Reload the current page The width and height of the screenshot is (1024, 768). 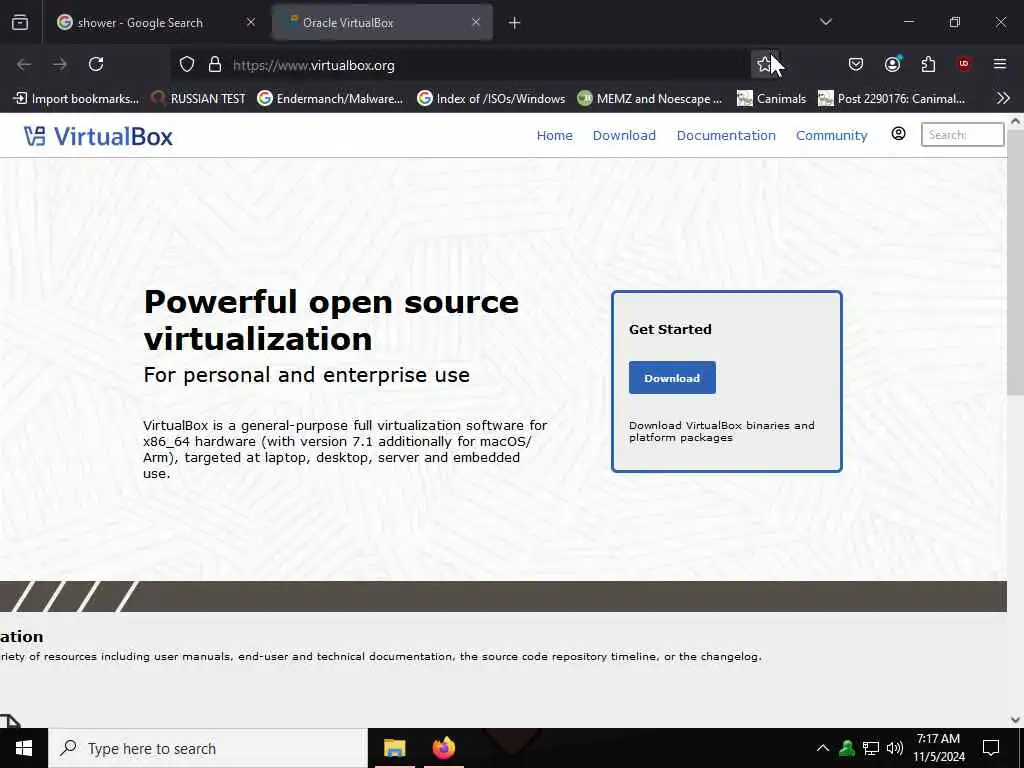tap(96, 64)
